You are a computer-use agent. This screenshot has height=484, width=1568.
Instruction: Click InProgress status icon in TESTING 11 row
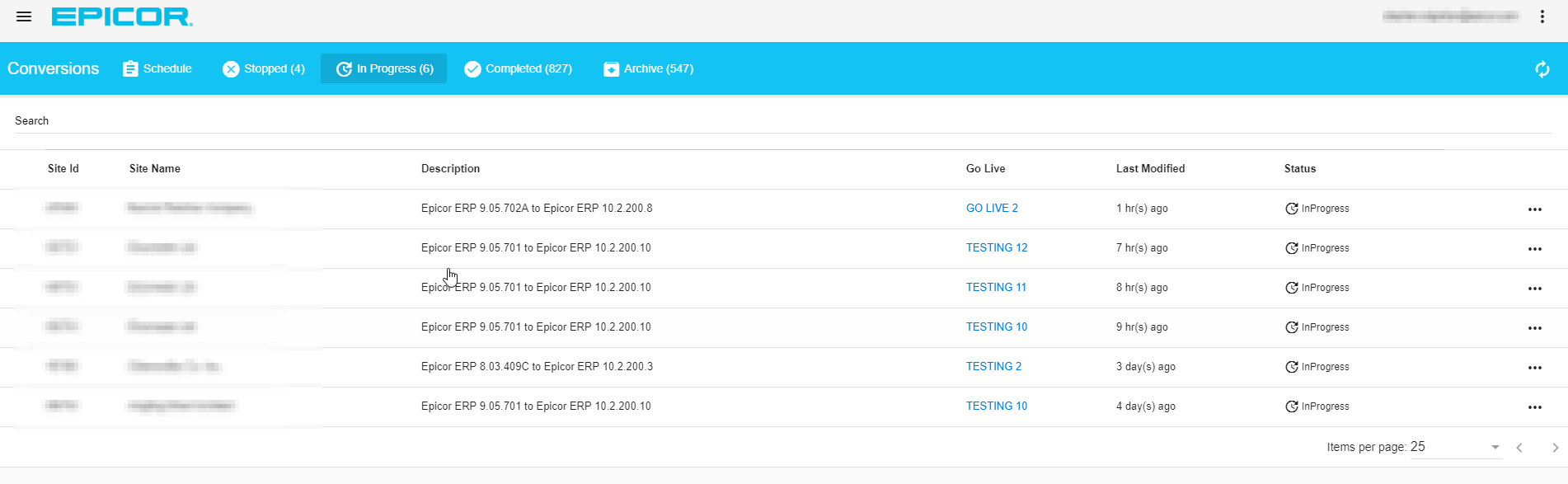1292,288
